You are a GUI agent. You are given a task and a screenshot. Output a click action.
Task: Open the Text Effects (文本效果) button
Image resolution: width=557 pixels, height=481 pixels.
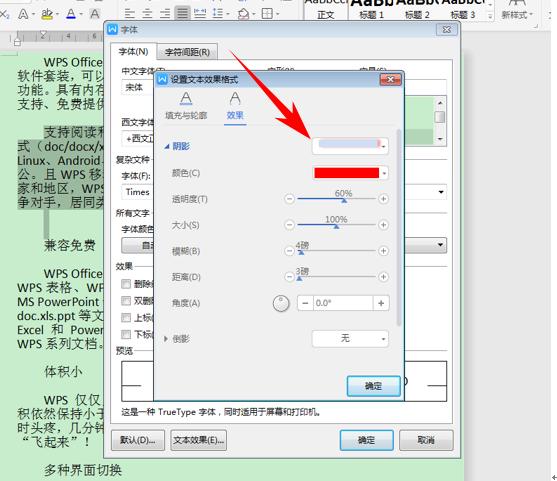199,441
